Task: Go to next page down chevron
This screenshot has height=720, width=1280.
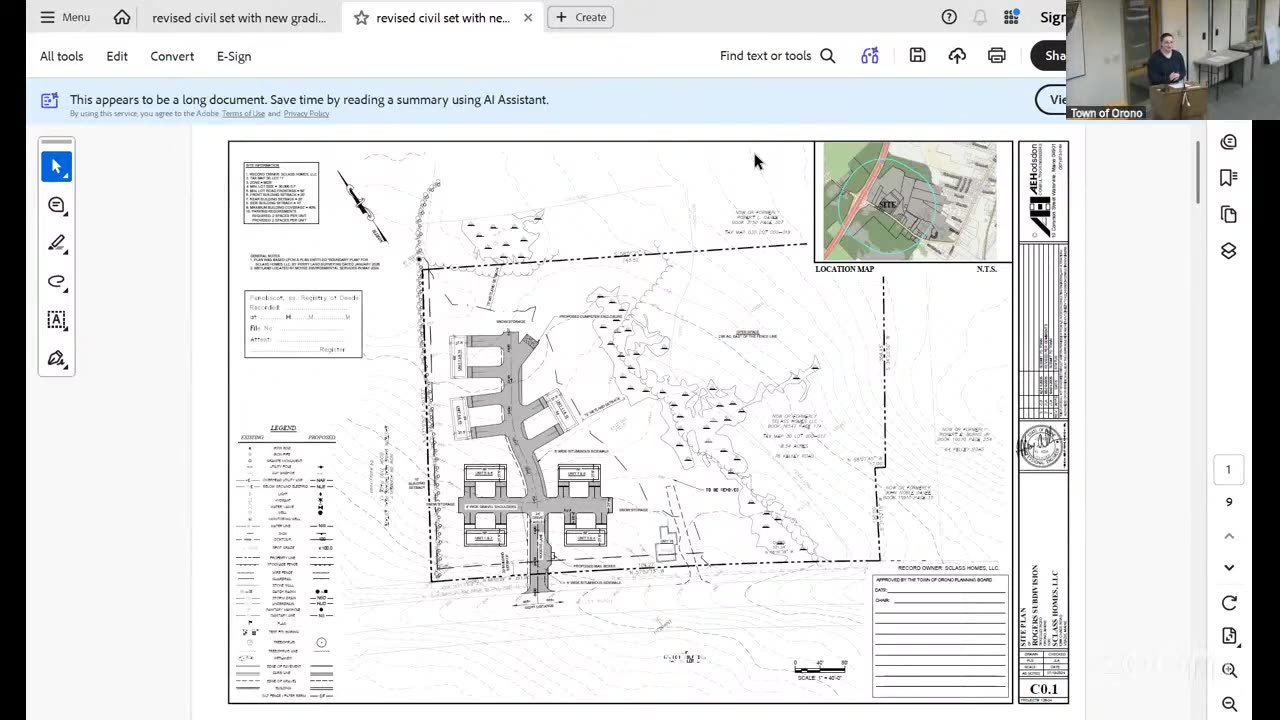Action: tap(1229, 567)
